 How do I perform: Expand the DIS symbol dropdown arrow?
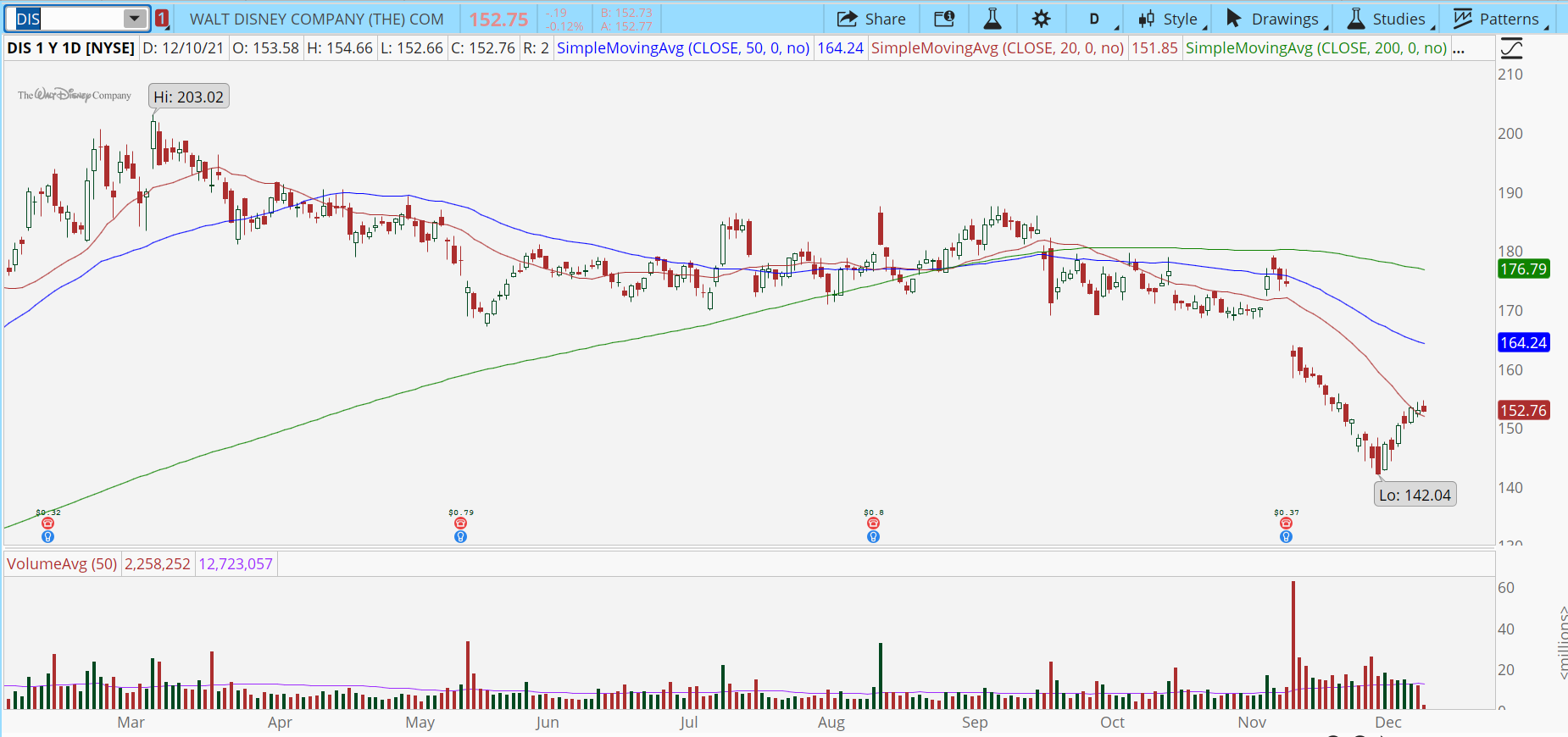coord(134,19)
